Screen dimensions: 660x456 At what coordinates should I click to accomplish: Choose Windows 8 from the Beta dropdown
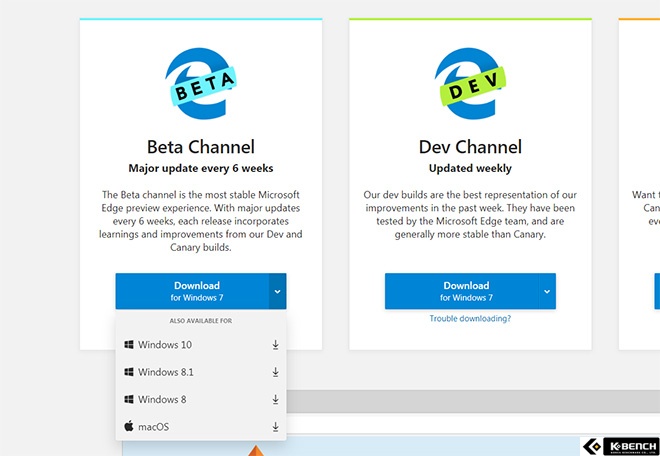click(201, 400)
